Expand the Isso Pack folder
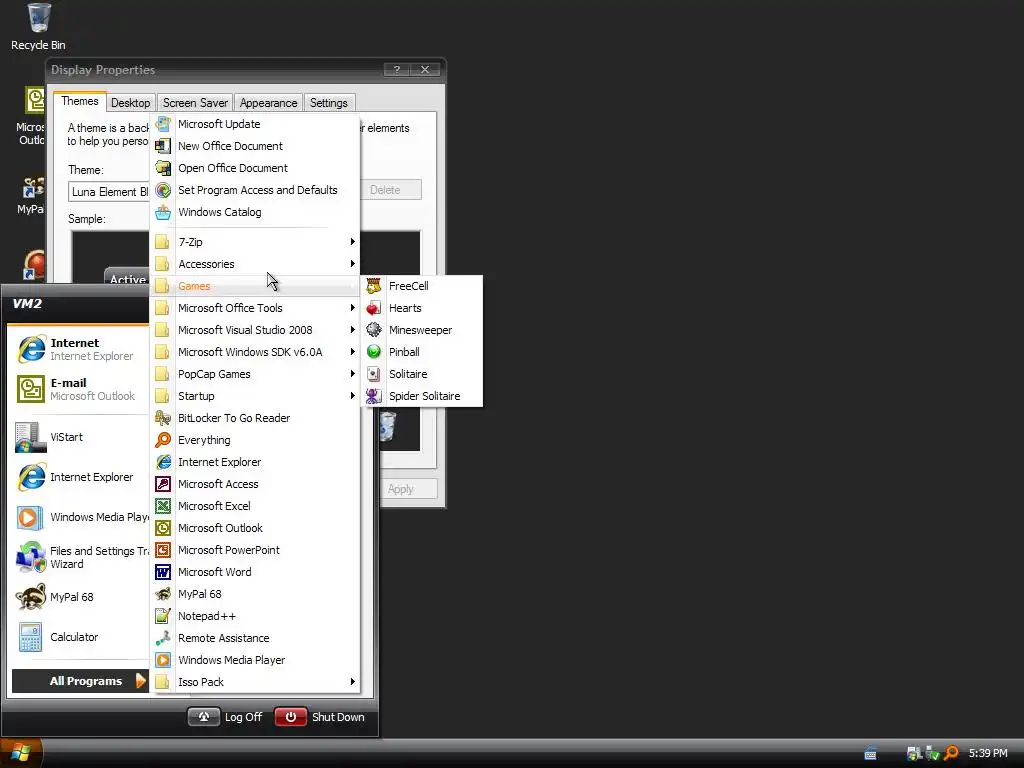1024x768 pixels. (255, 682)
